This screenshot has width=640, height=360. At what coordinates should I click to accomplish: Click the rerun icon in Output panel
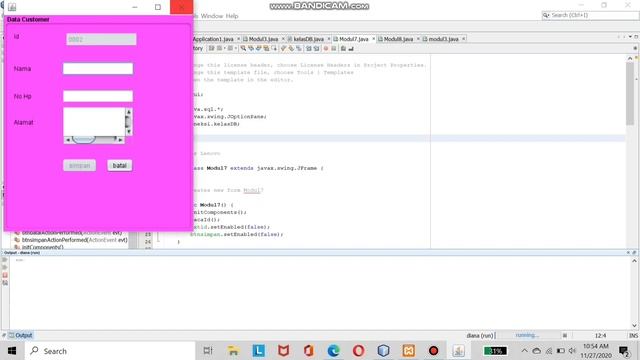(x=5, y=260)
